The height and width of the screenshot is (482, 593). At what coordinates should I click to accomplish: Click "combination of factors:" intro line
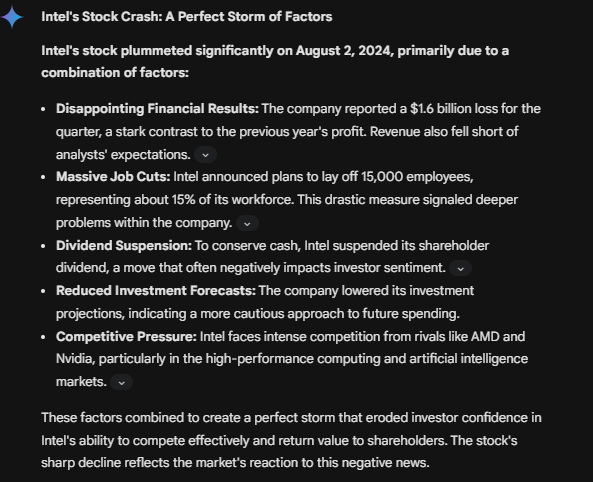115,73
